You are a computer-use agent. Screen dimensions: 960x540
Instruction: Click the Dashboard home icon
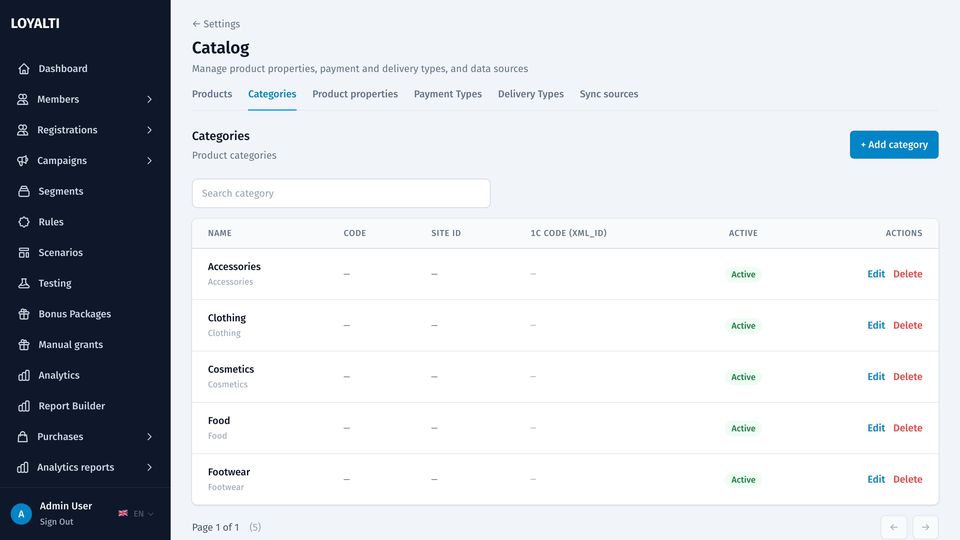(x=24, y=69)
